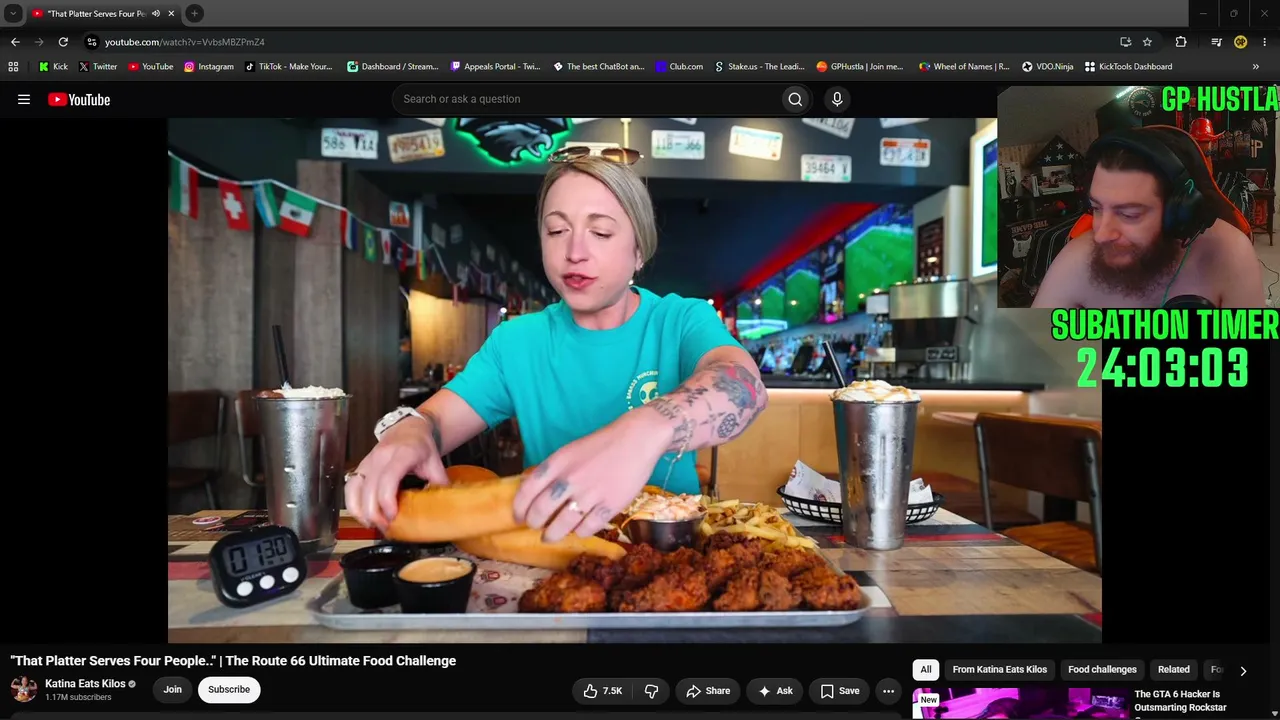Open a new browser tab
Image resolution: width=1280 pixels, height=720 pixels.
tap(194, 14)
